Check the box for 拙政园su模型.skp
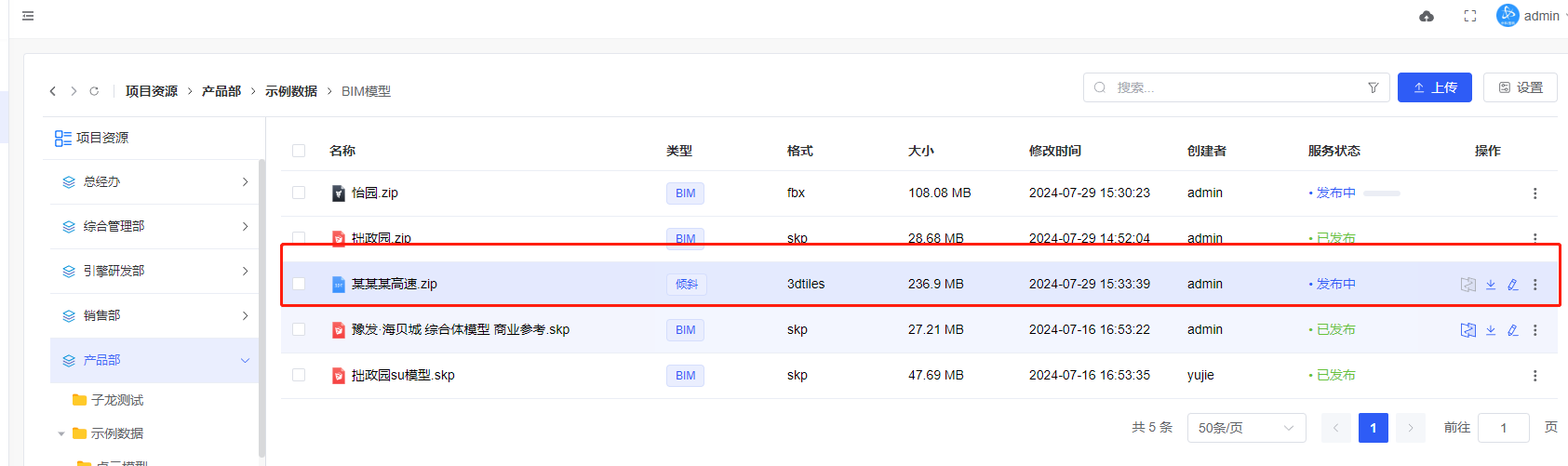Image resolution: width=1568 pixels, height=466 pixels. point(299,375)
